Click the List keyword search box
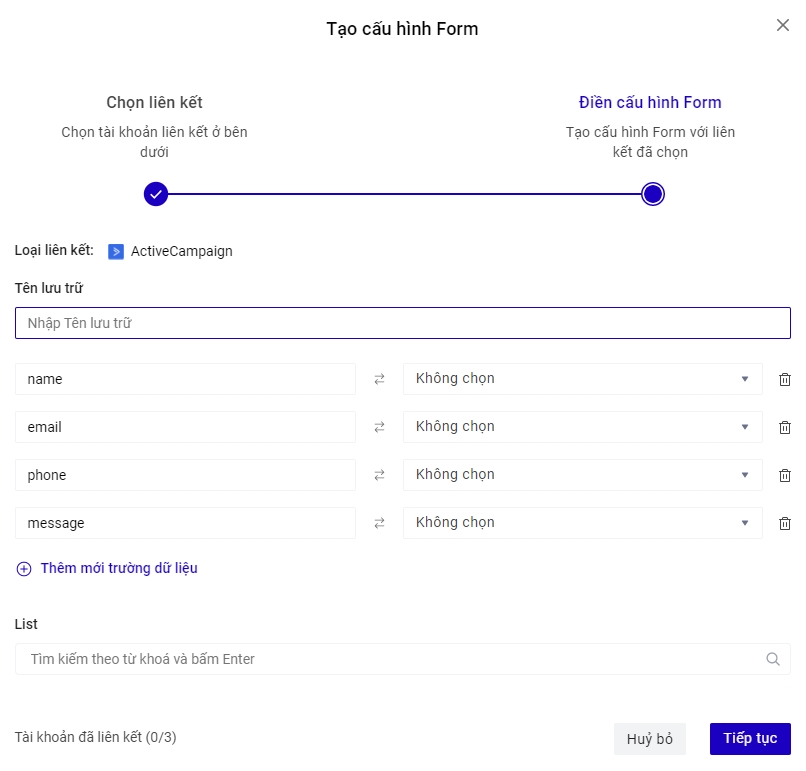806x771 pixels. 390,659
